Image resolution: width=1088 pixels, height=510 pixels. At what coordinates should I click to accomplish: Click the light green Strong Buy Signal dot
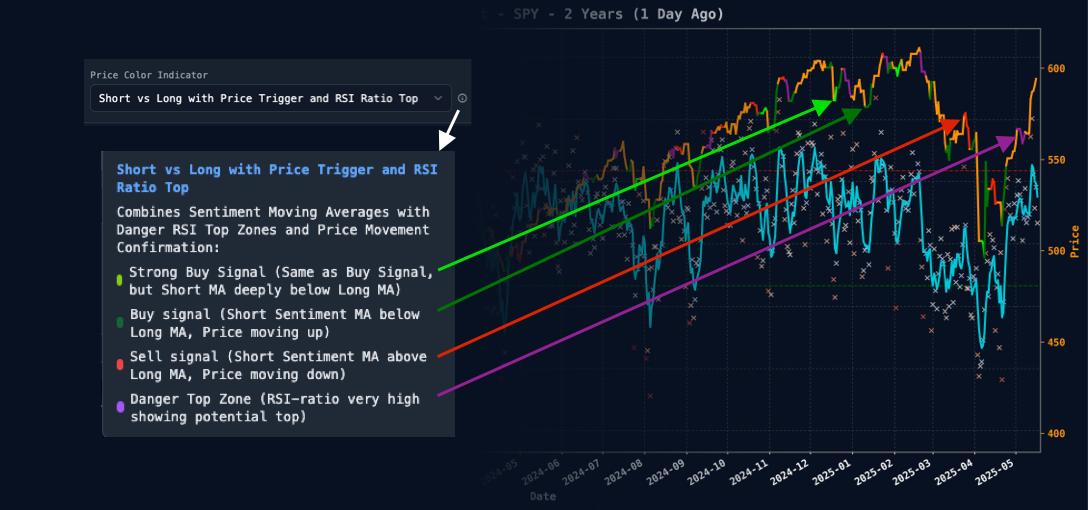pyautogui.click(x=120, y=280)
